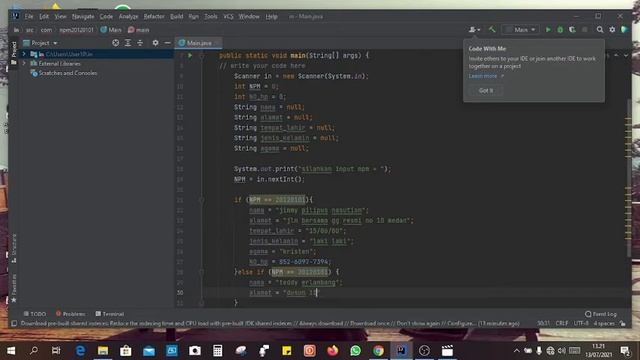
Task: Toggle the Structure tool window side tab
Action: [x=13, y=249]
